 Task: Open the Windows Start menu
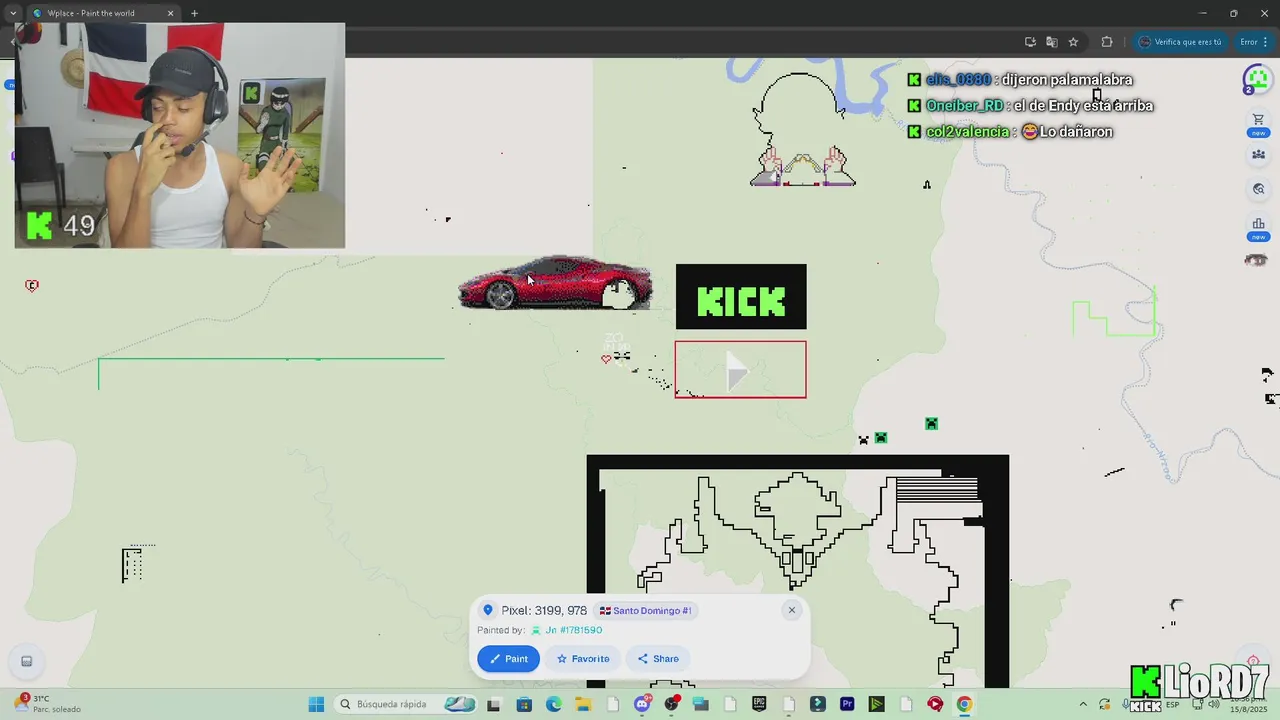pos(316,704)
